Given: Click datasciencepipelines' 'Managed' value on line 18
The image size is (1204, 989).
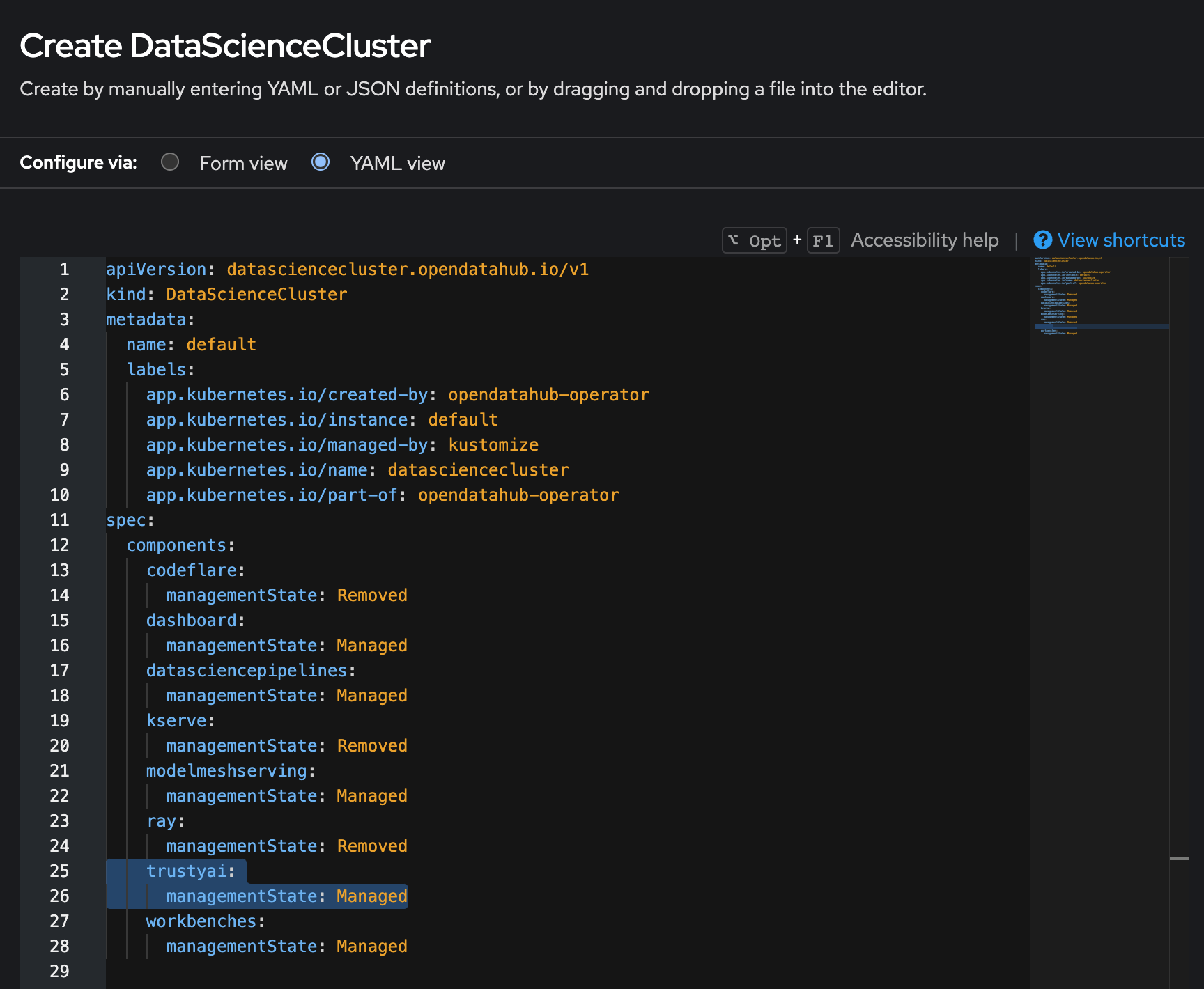Looking at the screenshot, I should [373, 696].
